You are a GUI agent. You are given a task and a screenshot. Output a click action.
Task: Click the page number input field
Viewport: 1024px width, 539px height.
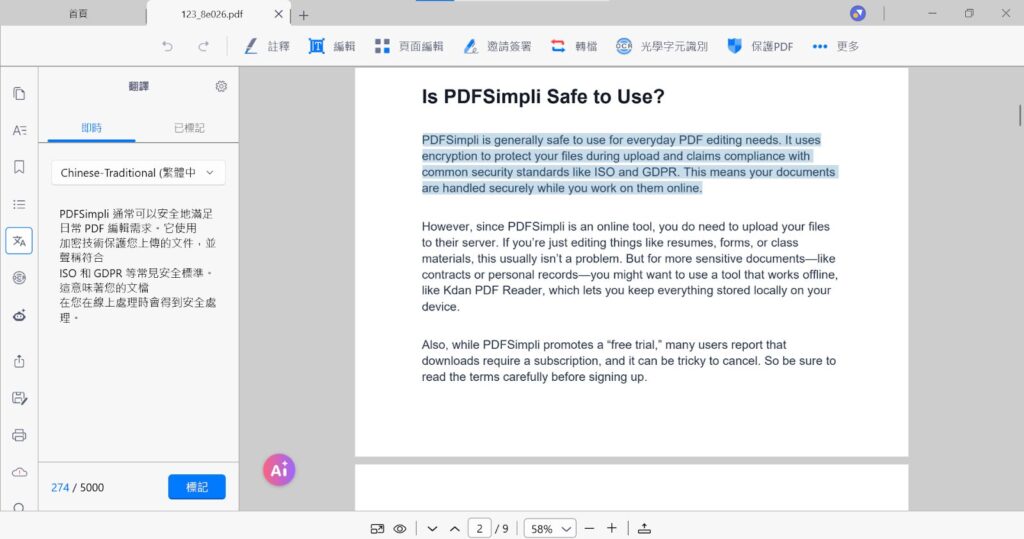pos(479,529)
